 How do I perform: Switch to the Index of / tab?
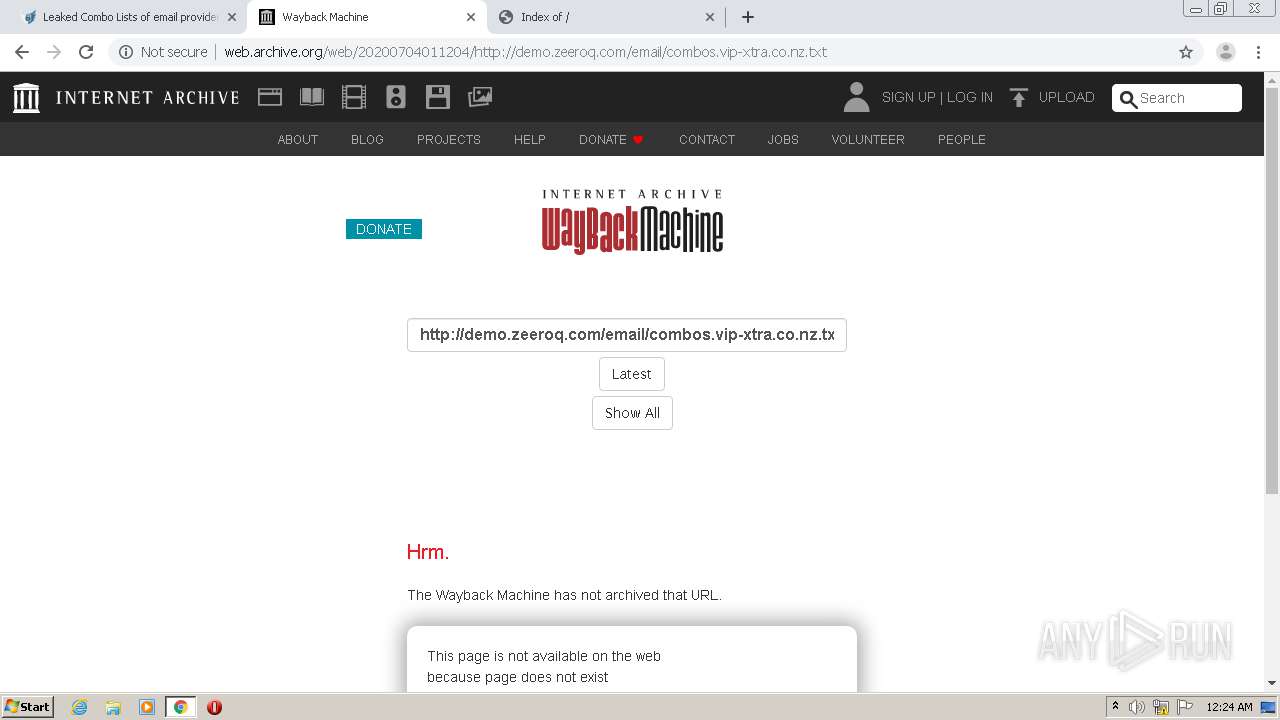[604, 17]
